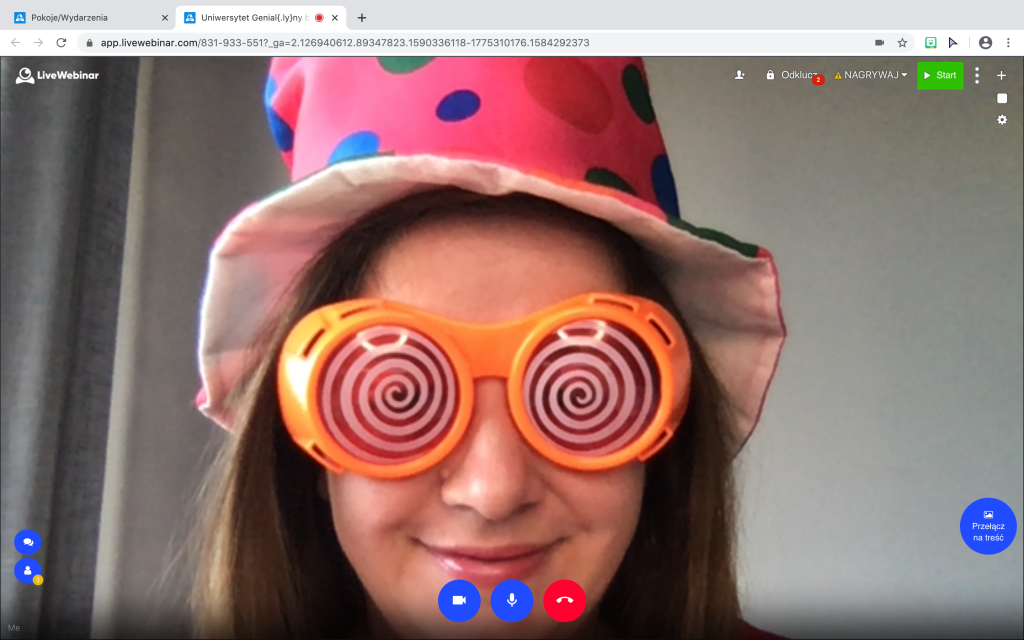Open the settings gear in the webinar
This screenshot has width=1024, height=640.
pyautogui.click(x=1002, y=120)
